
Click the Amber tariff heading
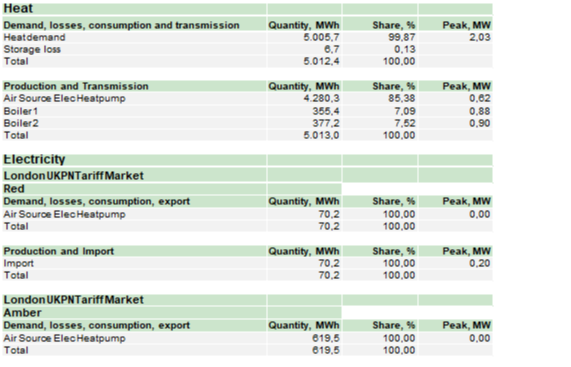[23, 312]
